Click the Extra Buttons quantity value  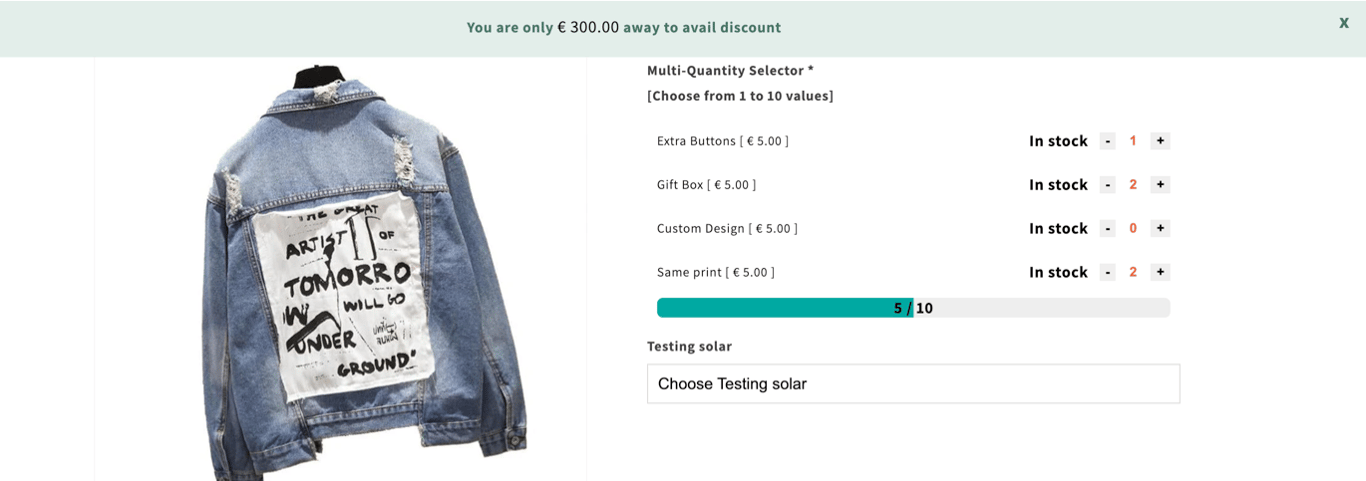[1133, 141]
